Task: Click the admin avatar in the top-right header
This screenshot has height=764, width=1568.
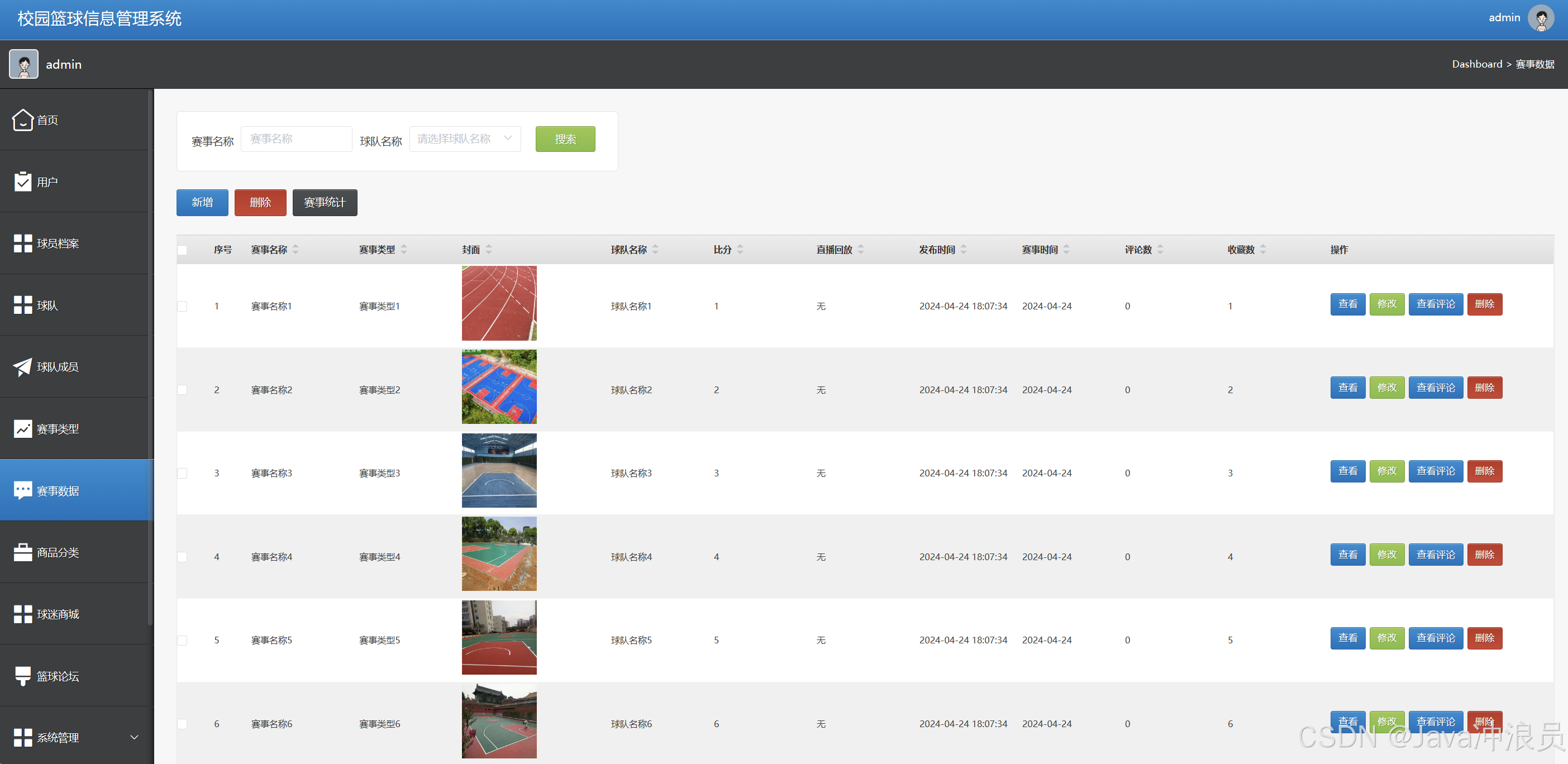Action: (x=1540, y=18)
